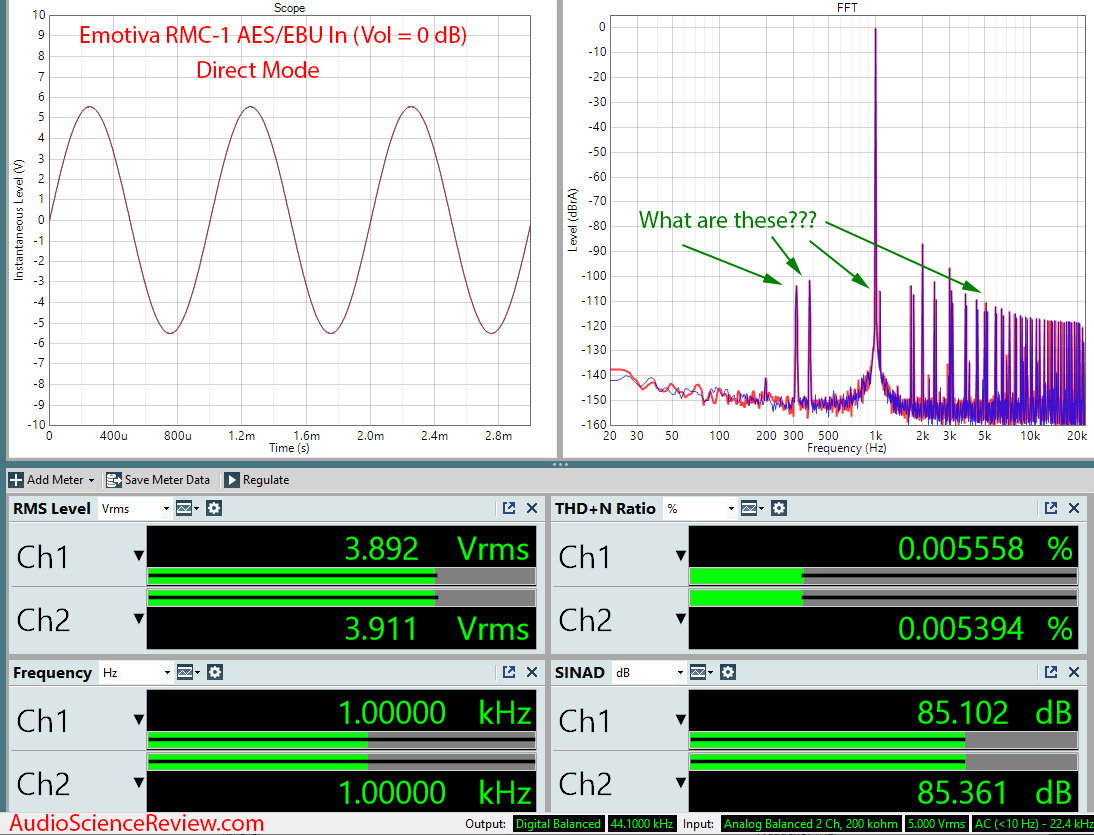The image size is (1094, 835).
Task: Expand RMS Level Ch2 channel arrow
Action: [x=138, y=619]
